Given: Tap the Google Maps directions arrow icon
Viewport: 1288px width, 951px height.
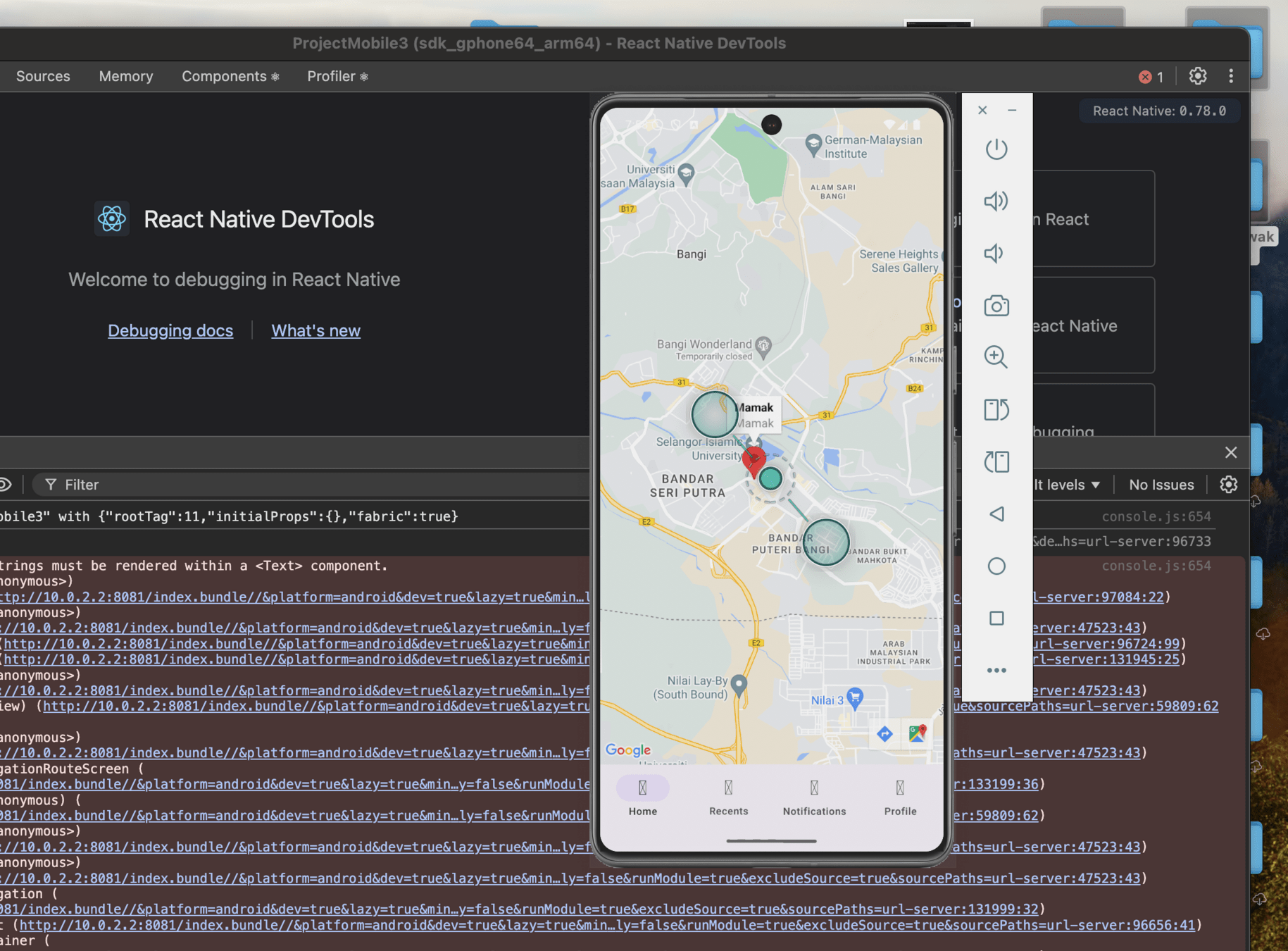Looking at the screenshot, I should point(885,734).
